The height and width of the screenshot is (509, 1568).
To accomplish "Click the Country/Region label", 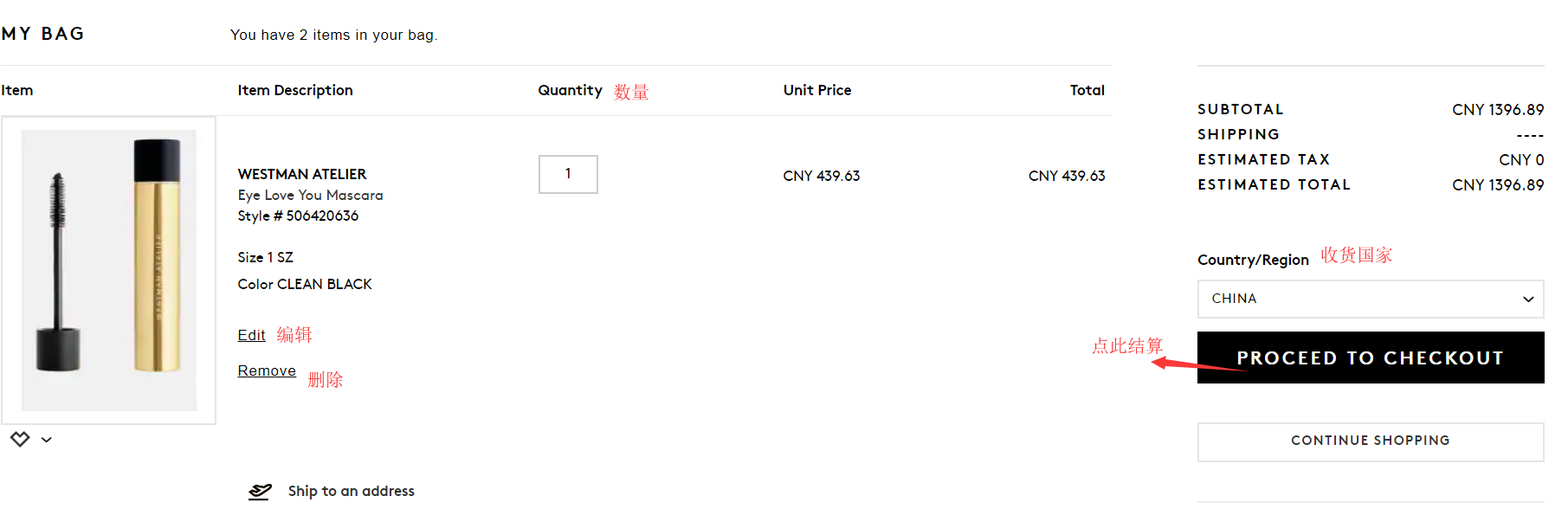I will click(1253, 260).
